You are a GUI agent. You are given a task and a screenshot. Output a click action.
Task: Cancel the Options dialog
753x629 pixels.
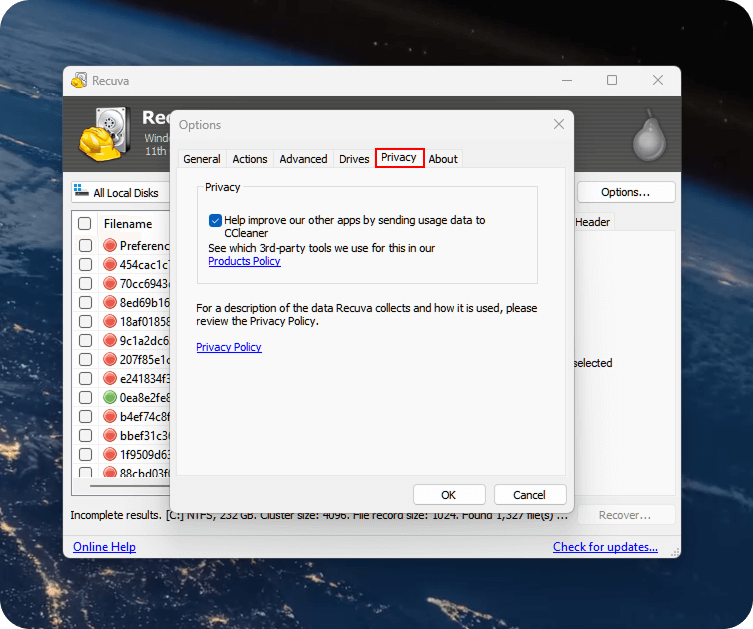530,495
